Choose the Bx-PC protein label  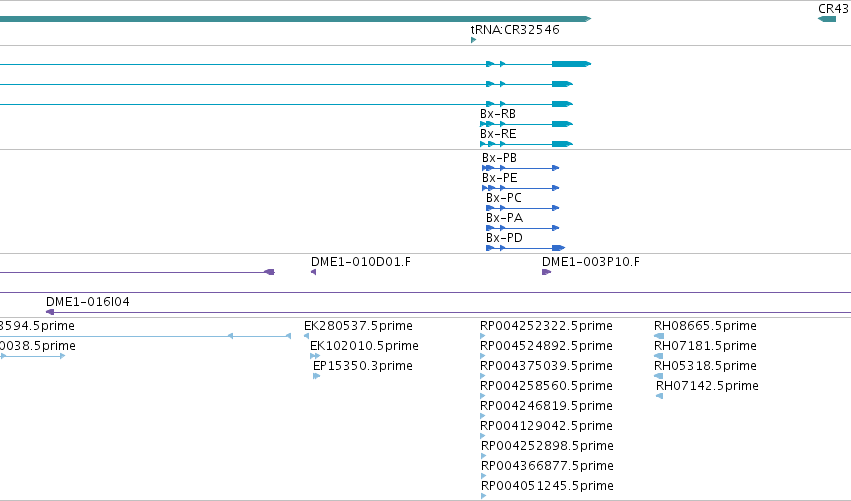point(504,198)
